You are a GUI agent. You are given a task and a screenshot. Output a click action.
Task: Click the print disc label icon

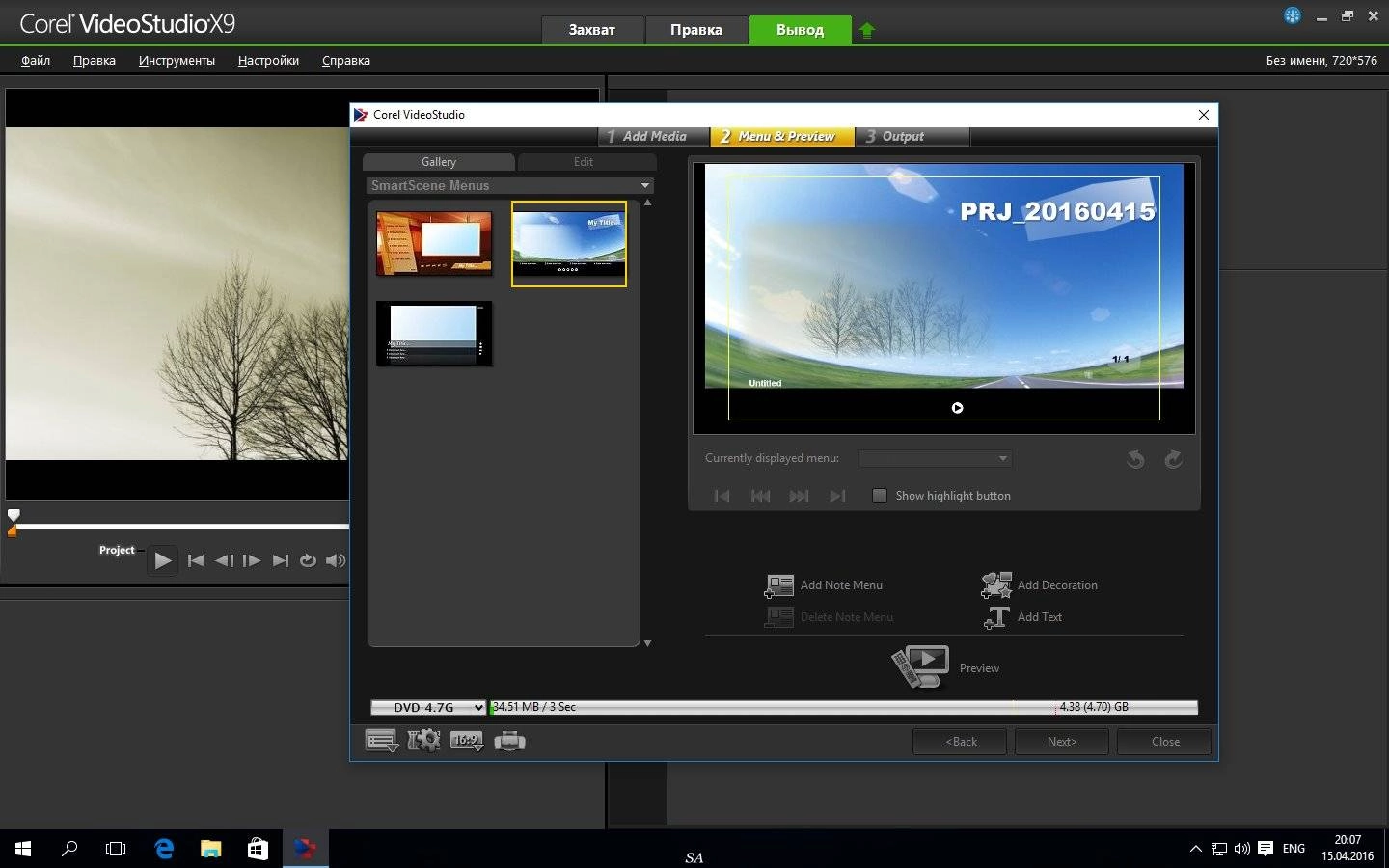(509, 741)
